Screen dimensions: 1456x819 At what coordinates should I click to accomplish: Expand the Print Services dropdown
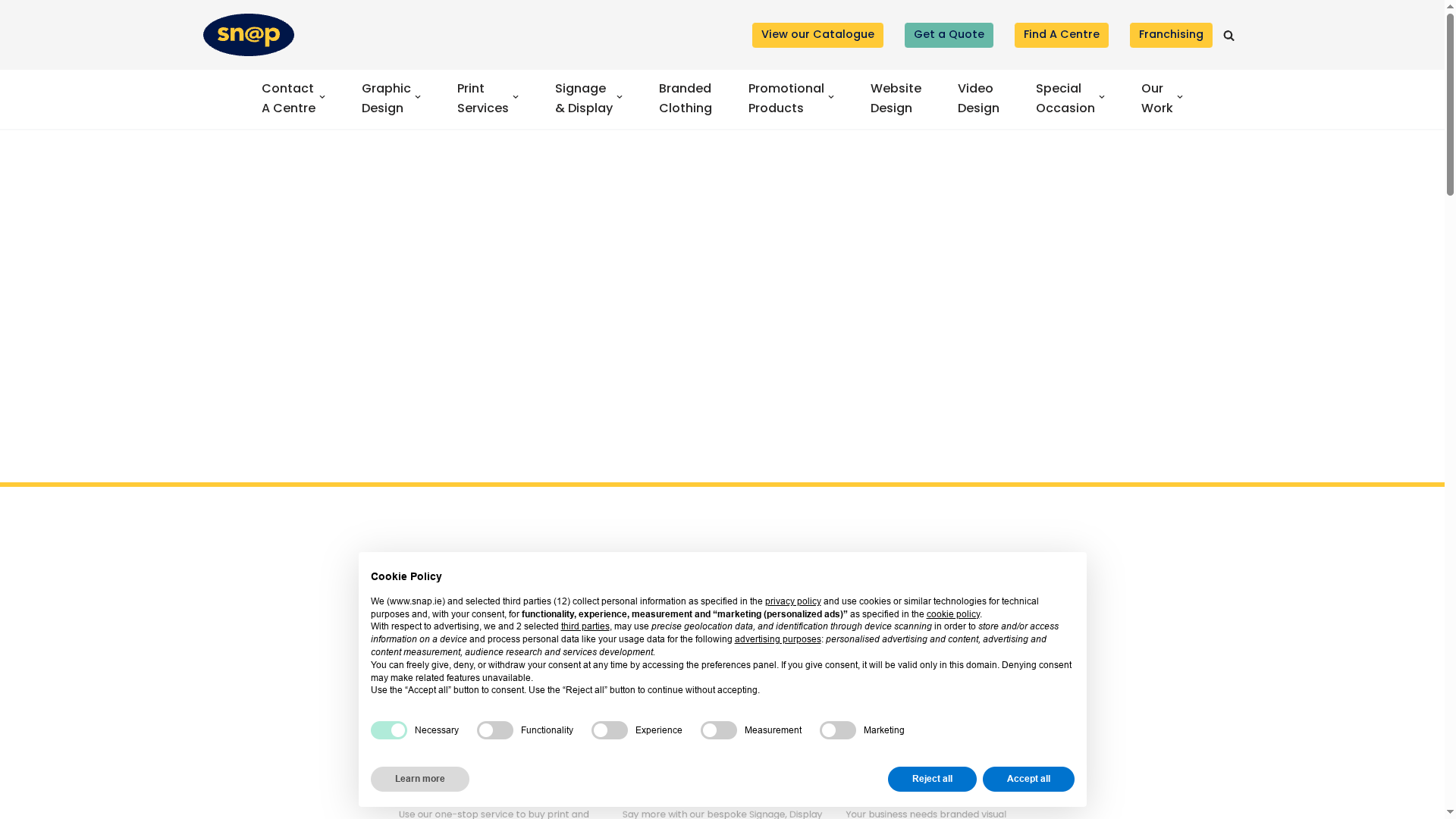click(x=516, y=98)
